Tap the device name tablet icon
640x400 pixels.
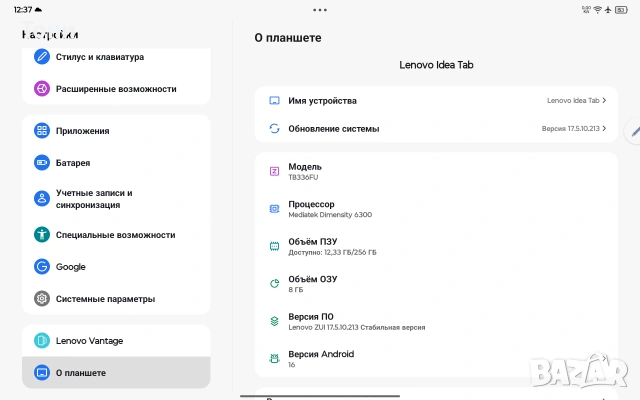tap(274, 100)
